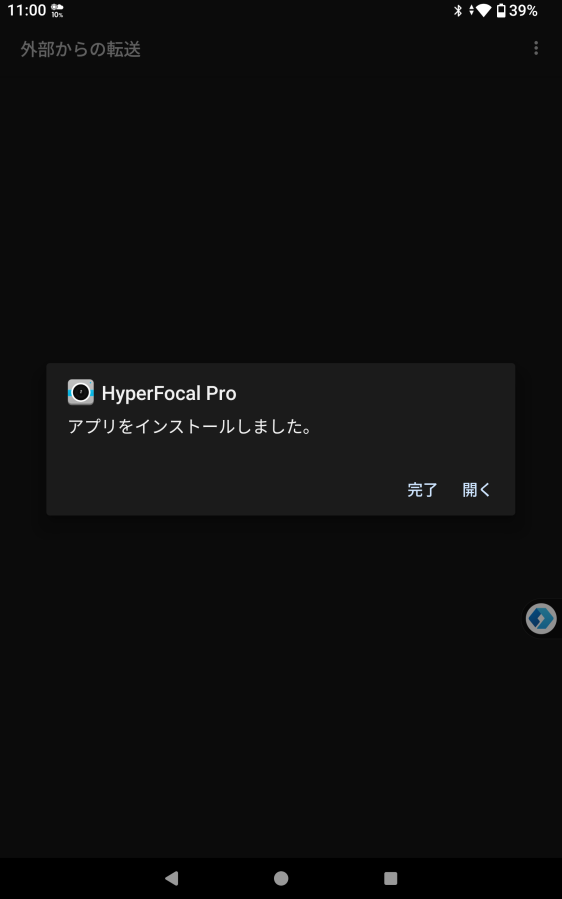This screenshot has height=899, width=562.
Task: Tap the 39% battery percentage text
Action: [x=523, y=10]
